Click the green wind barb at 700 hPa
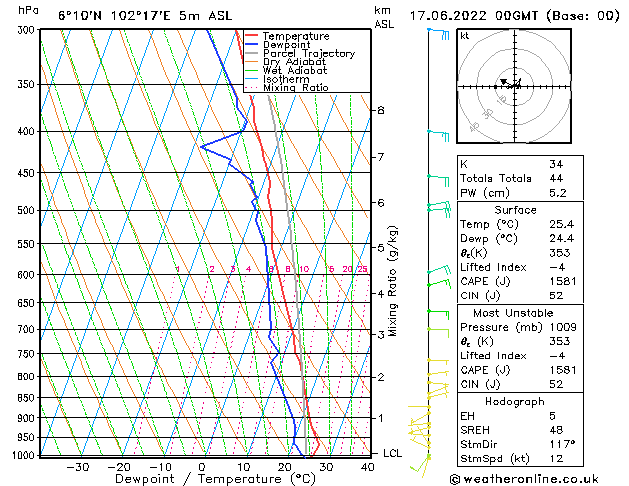629x486 pixels. point(438,332)
